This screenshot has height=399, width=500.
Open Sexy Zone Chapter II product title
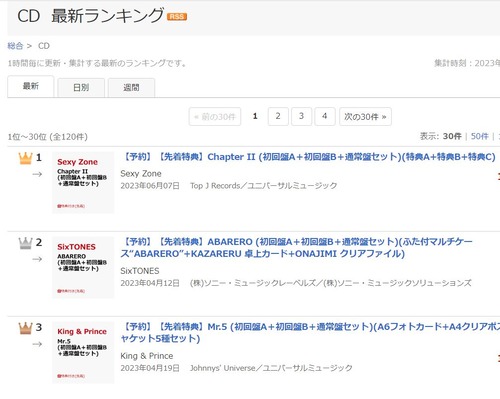(308, 157)
